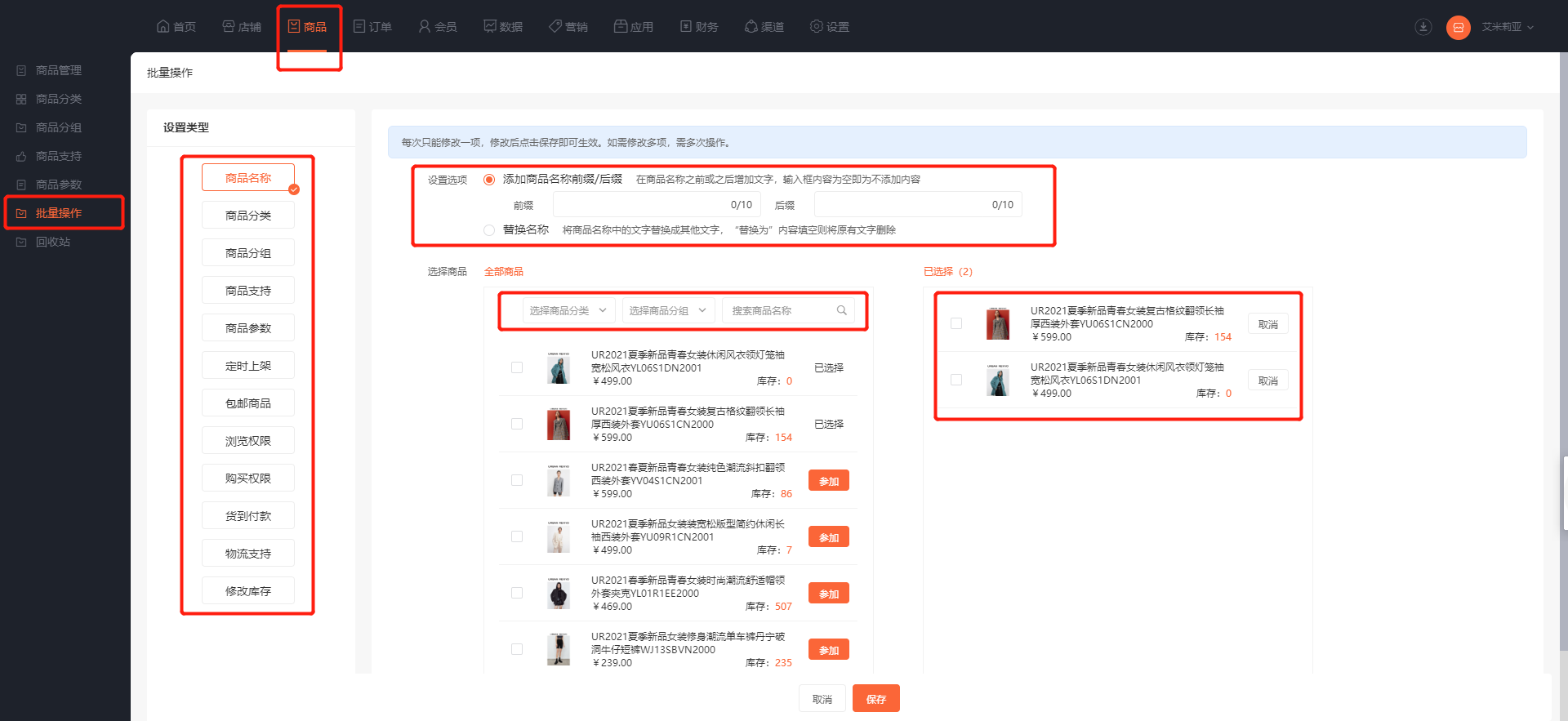
Task: Expand the 艾米莉亚 account dropdown
Action: click(1508, 27)
